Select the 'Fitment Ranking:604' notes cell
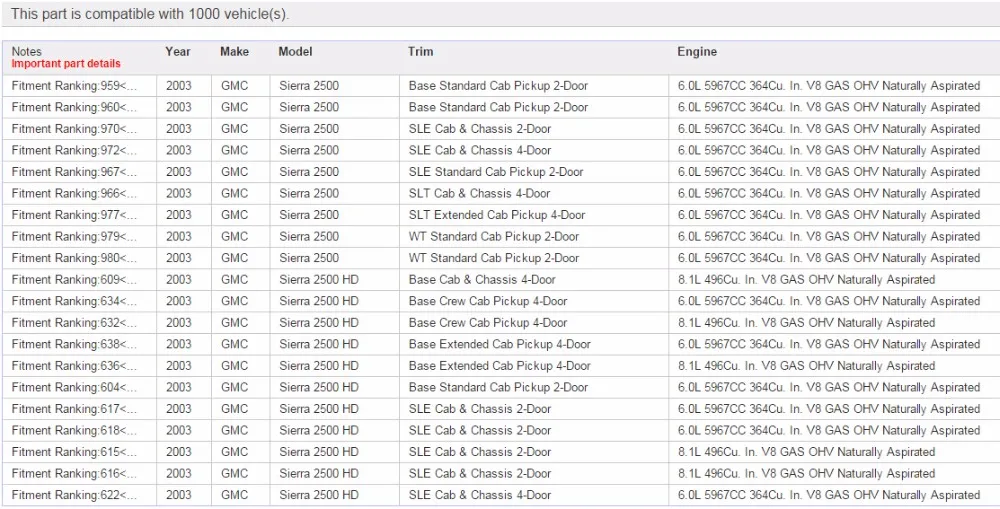 click(80, 388)
